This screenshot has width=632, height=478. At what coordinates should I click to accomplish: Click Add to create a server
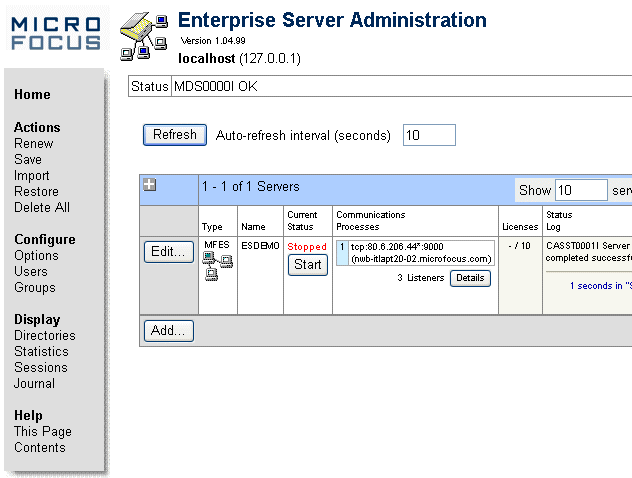169,331
